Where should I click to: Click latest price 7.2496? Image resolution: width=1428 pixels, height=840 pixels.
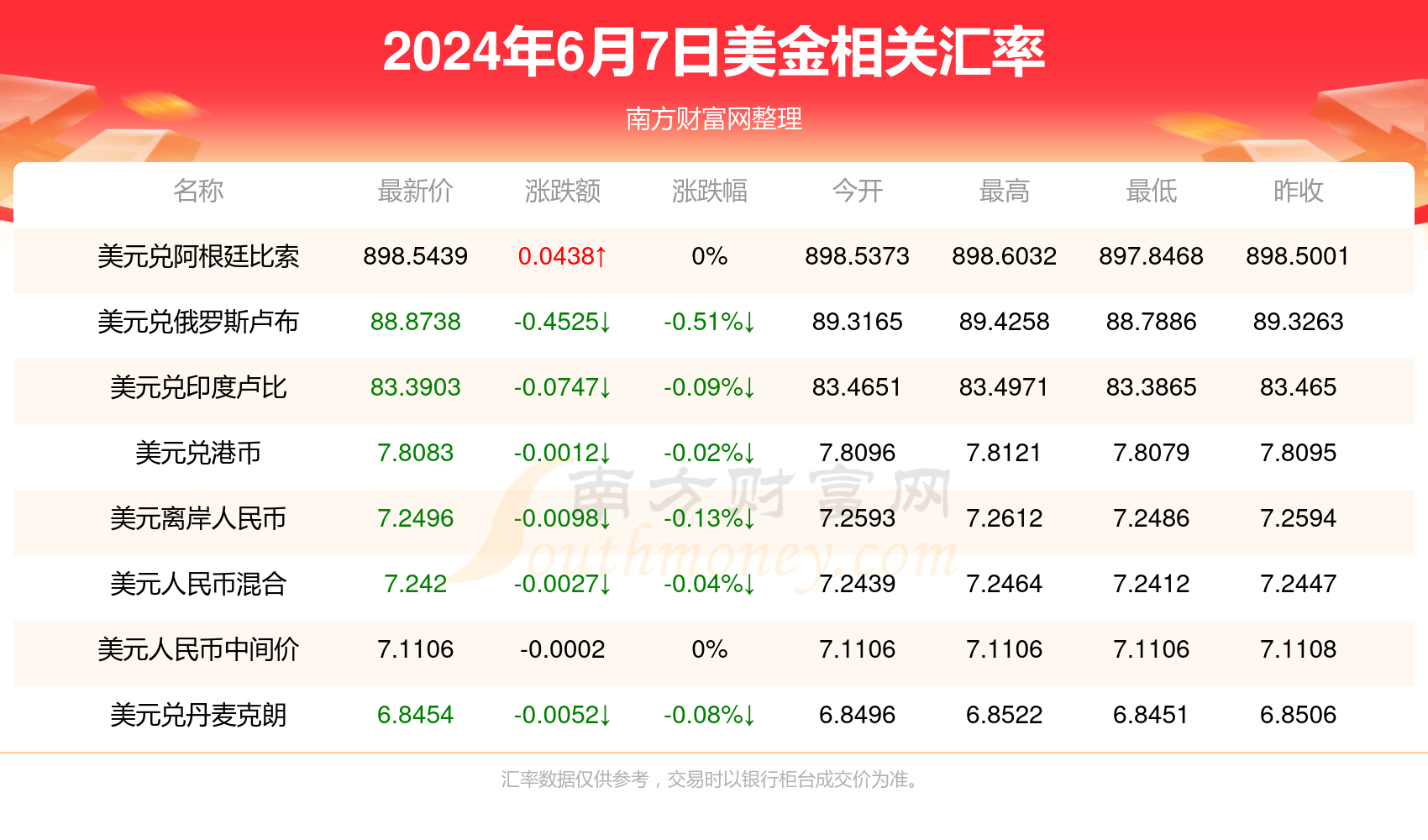pos(415,518)
